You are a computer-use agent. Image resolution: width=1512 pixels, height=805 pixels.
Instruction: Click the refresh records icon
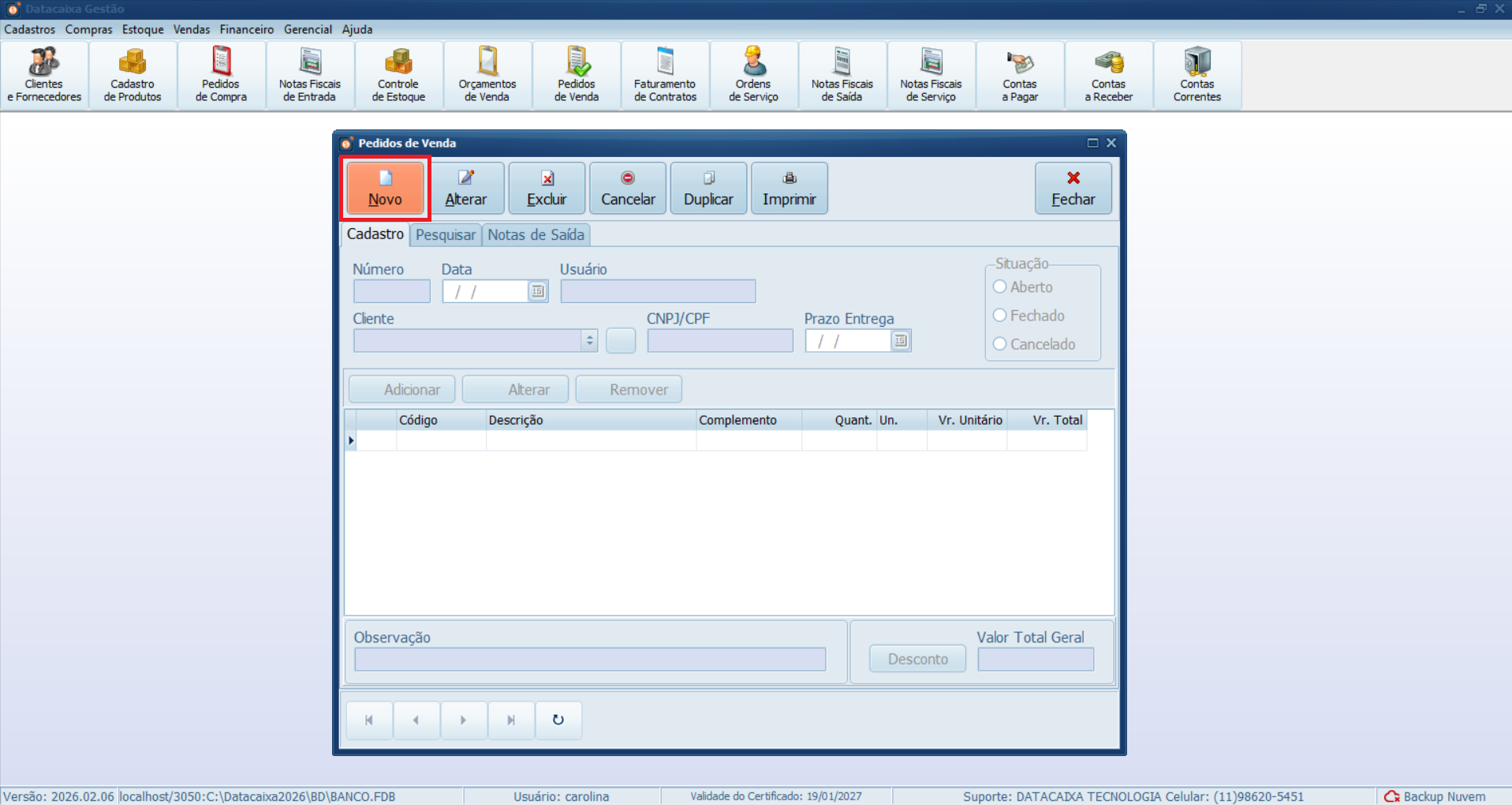coord(558,720)
